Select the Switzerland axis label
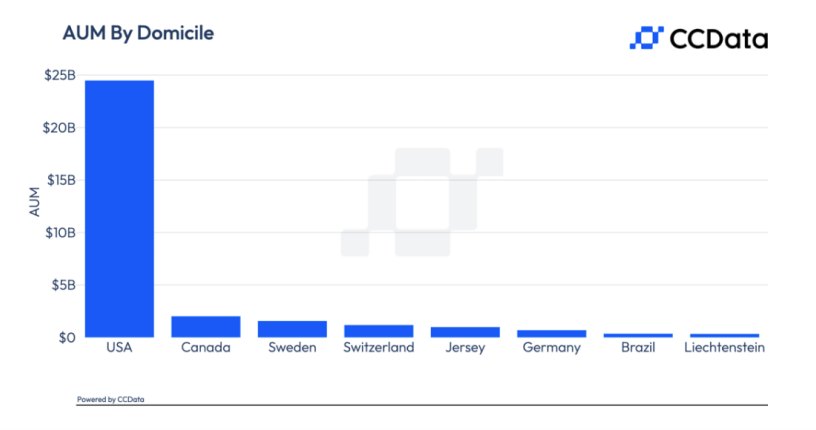The height and width of the screenshot is (430, 816). (x=378, y=348)
